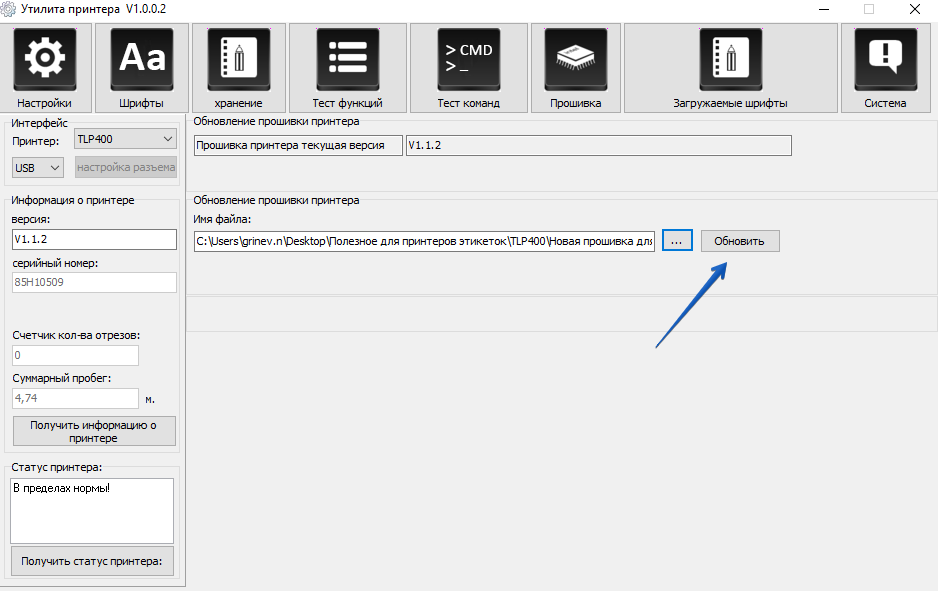Expand the TLP400 printer model dropdown
Viewport: 938px width, 591px height.
125,139
